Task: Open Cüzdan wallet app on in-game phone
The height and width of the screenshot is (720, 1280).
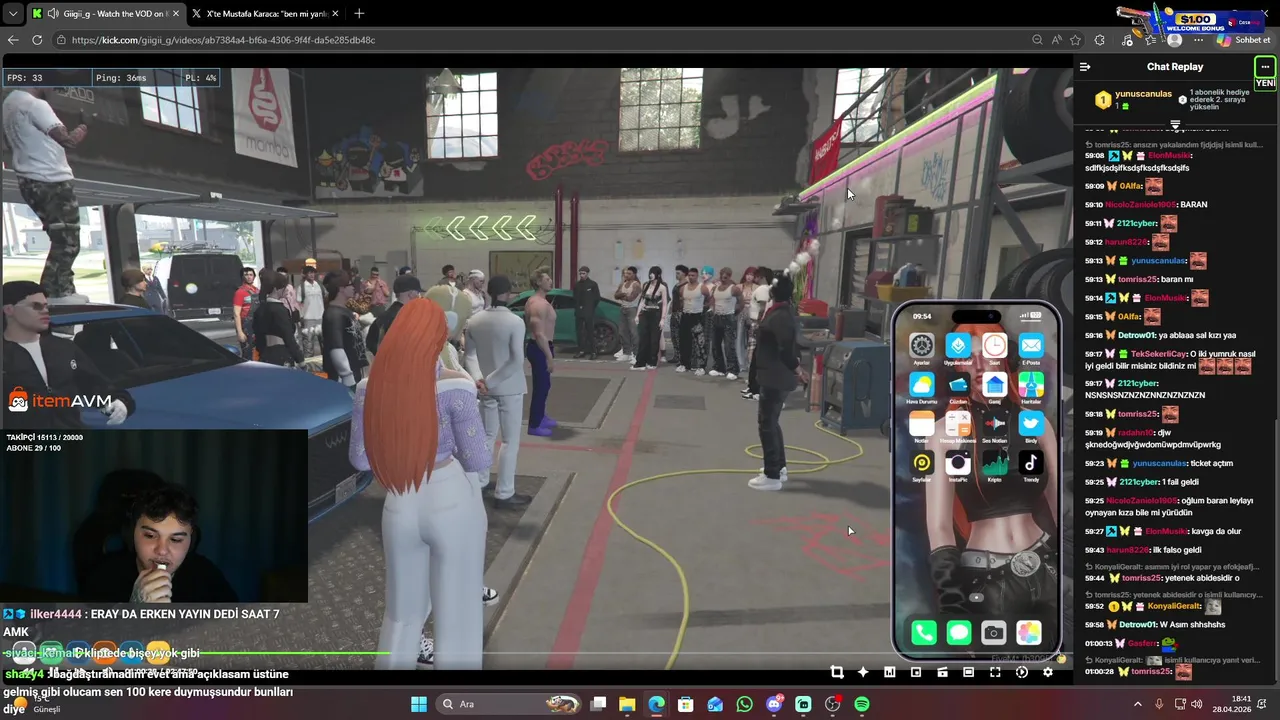Action: tap(958, 385)
